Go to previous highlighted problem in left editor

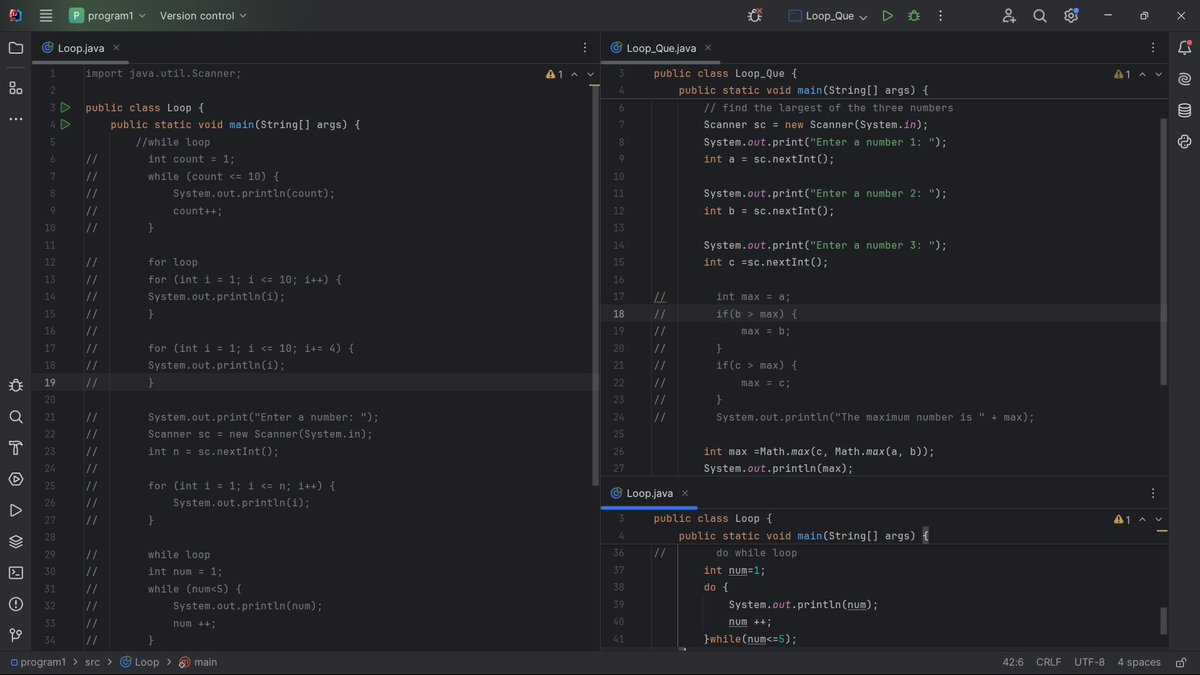pos(574,74)
